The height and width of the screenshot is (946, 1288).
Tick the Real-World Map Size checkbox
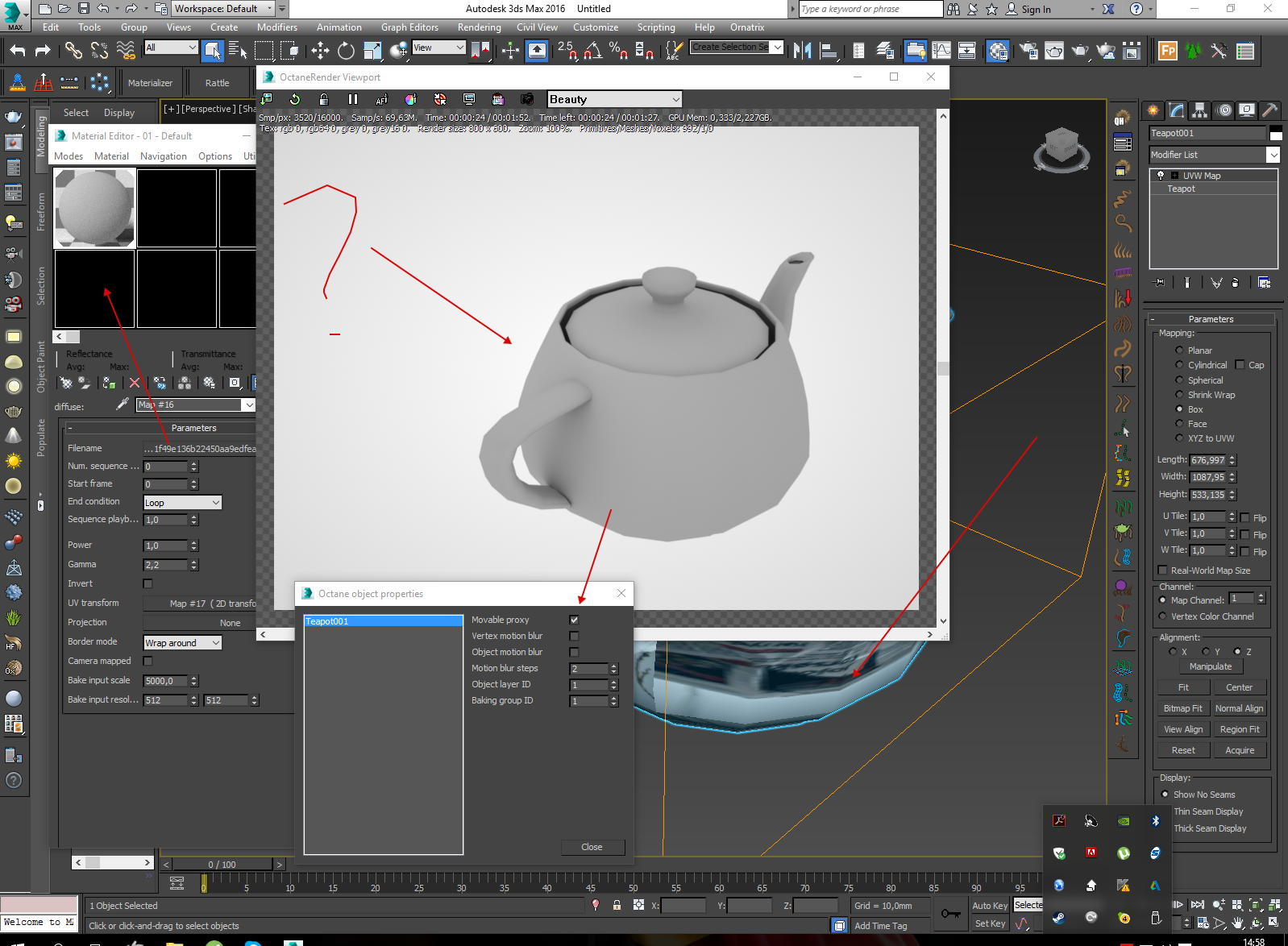pyautogui.click(x=1162, y=571)
